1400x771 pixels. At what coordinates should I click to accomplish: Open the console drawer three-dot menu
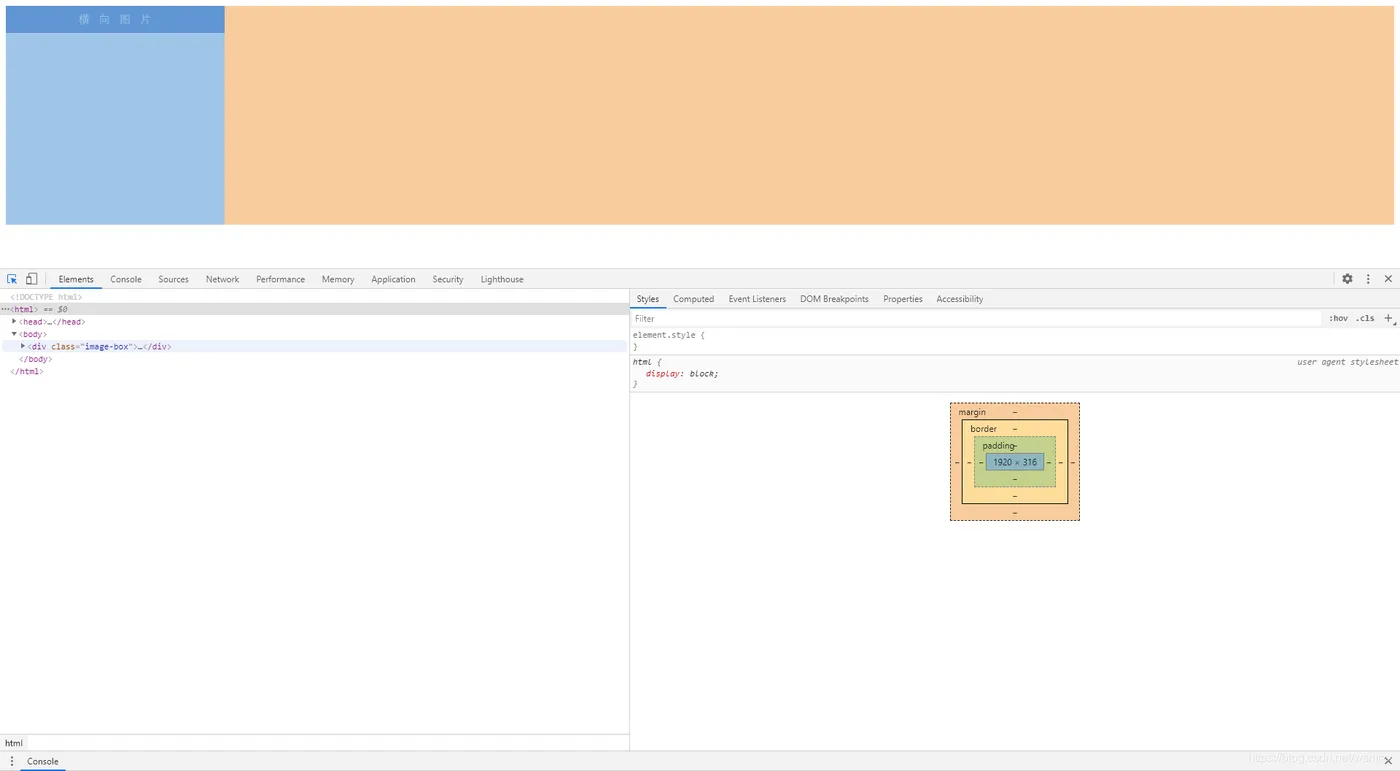click(x=12, y=761)
